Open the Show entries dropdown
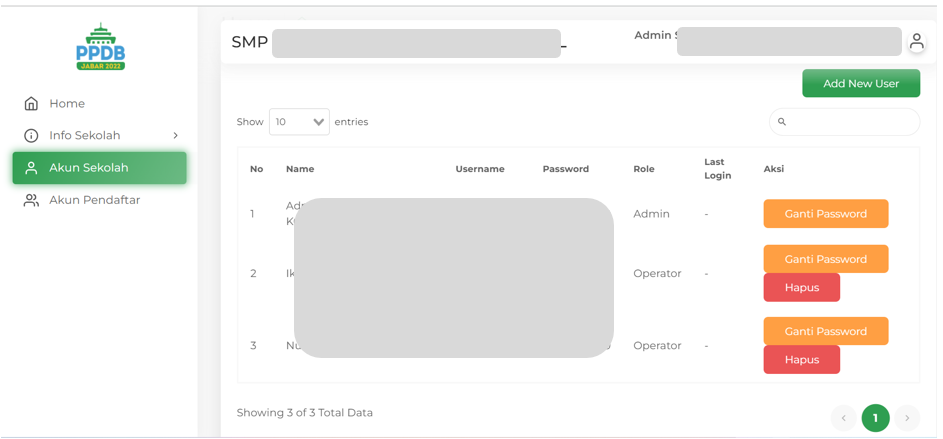The height and width of the screenshot is (439, 943). [299, 122]
